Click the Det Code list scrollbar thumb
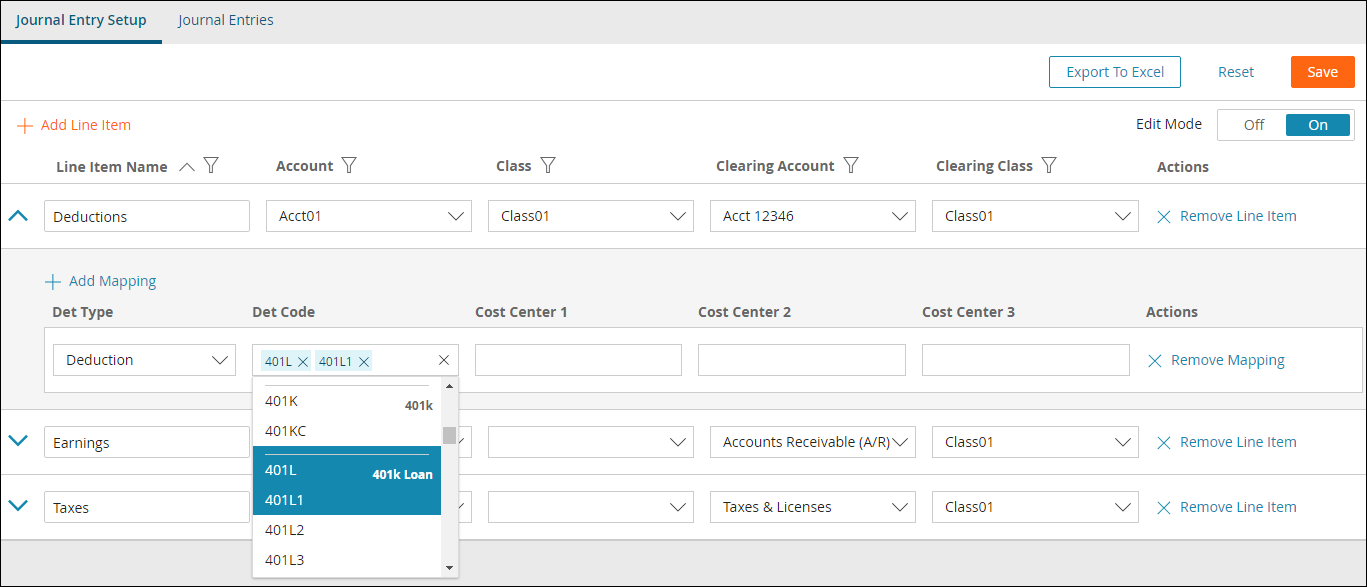This screenshot has height=587, width=1367. click(x=449, y=435)
